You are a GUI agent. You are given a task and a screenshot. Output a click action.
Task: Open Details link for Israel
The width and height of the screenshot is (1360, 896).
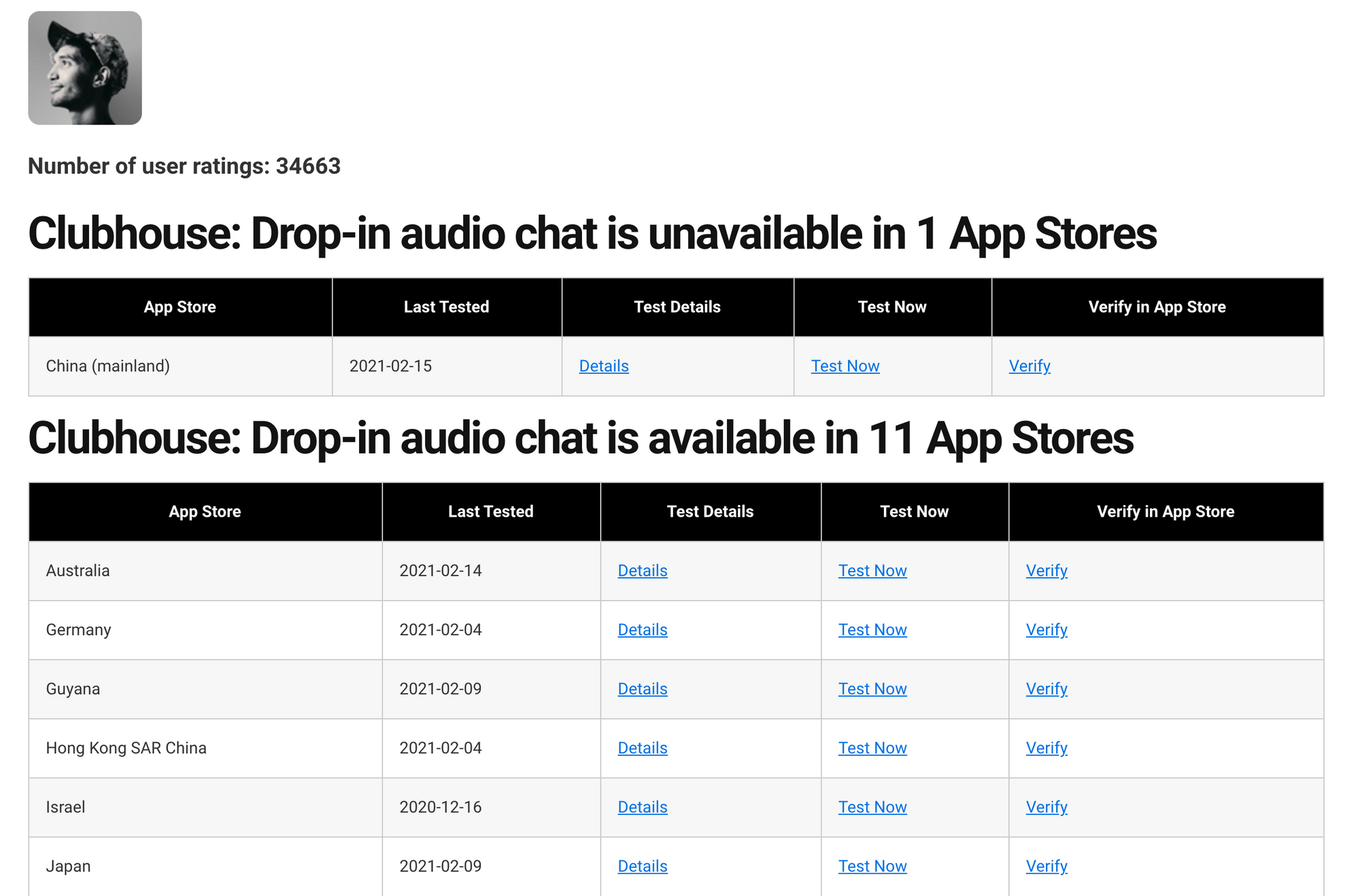(x=643, y=808)
